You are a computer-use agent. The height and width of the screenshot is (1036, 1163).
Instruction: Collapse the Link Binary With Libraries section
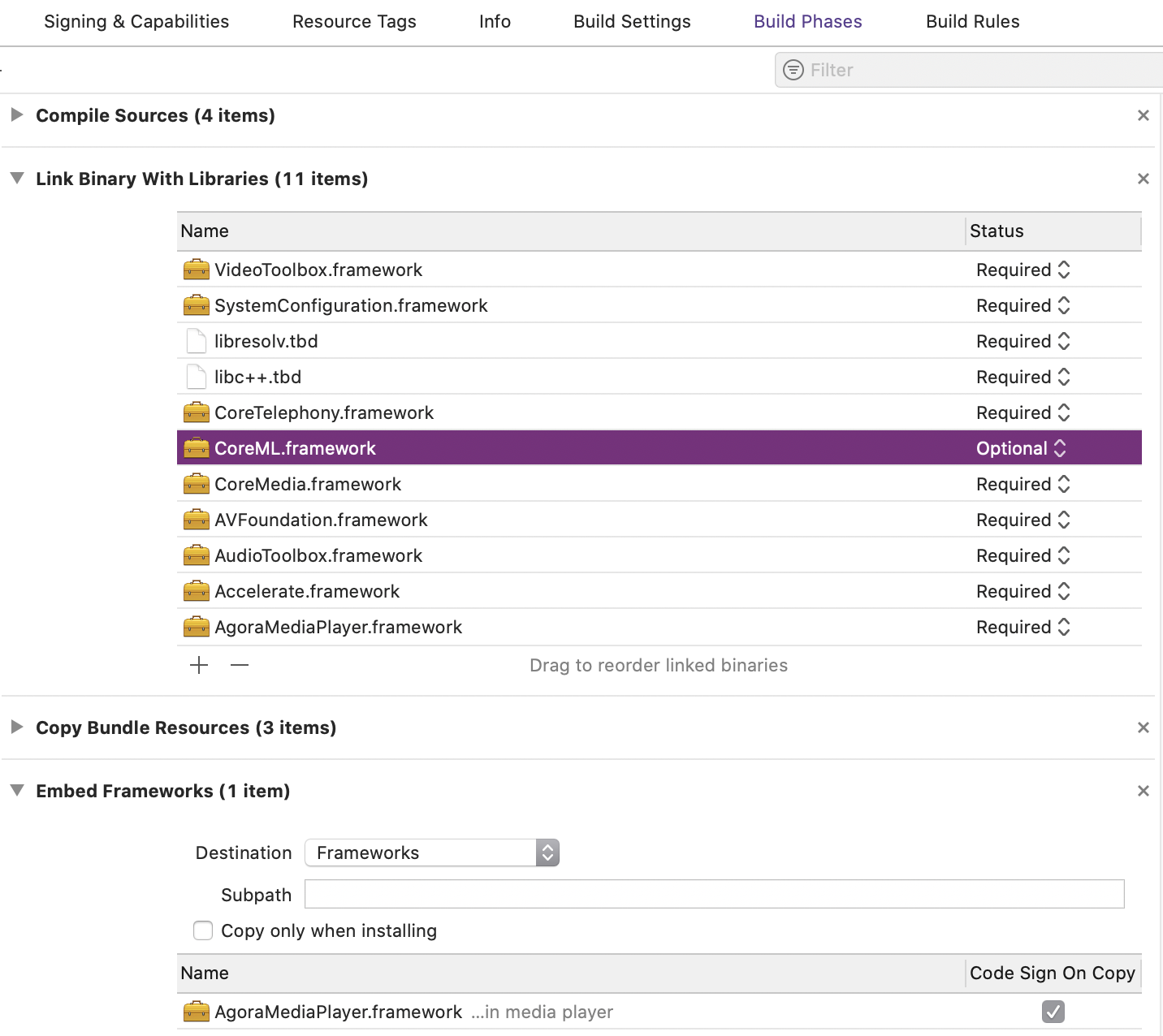(x=16, y=179)
